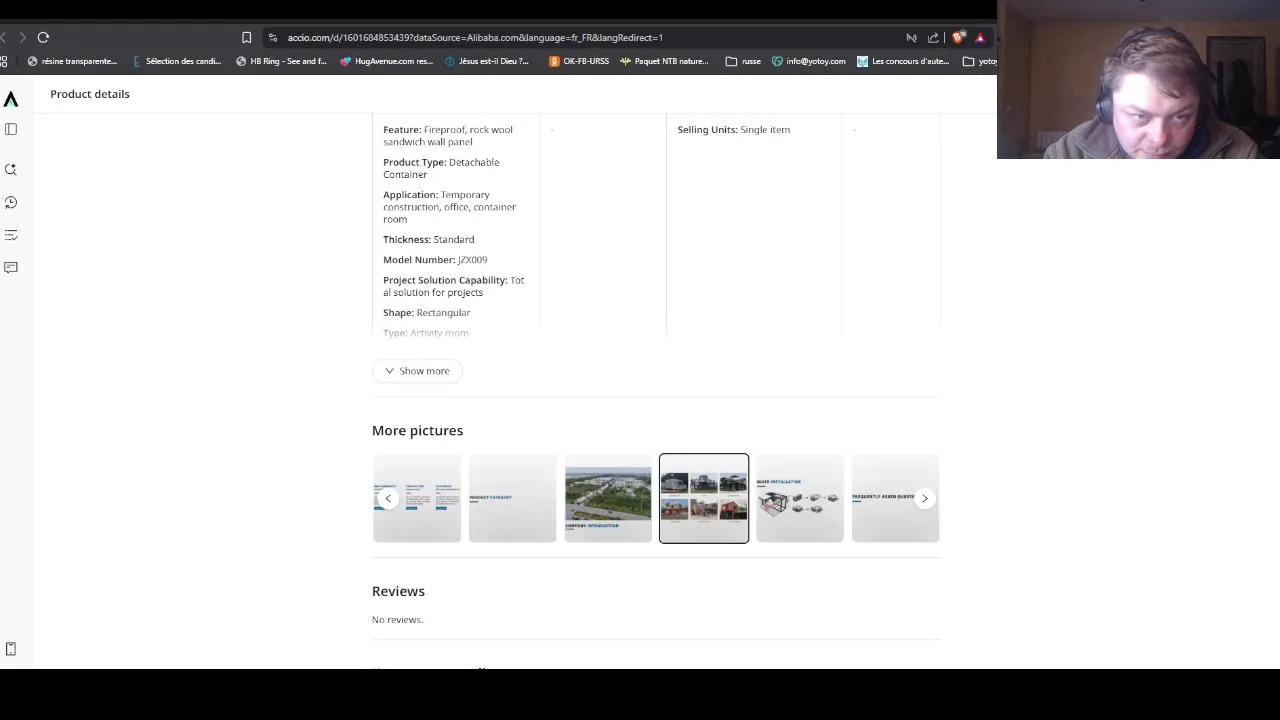Viewport: 1280px width, 720px height.
Task: Open bookmark 'Les concours d'aute...'
Action: [x=903, y=61]
